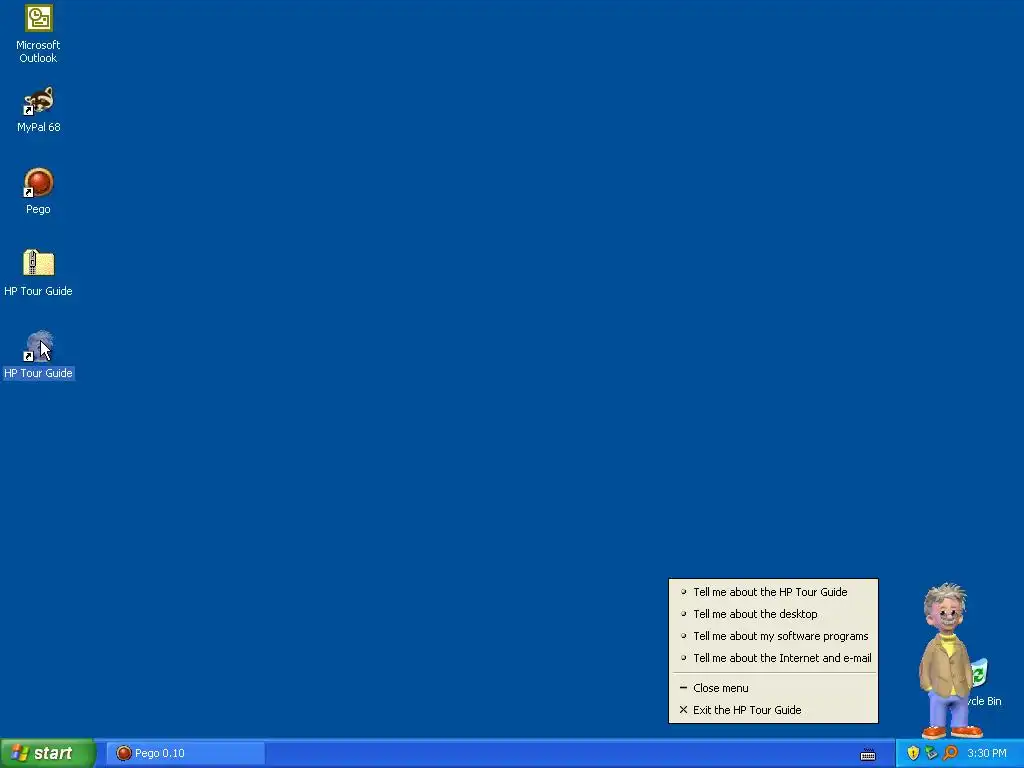This screenshot has height=768, width=1024.
Task: Select the MyPal 68 raccoon icon
Action: (38, 101)
